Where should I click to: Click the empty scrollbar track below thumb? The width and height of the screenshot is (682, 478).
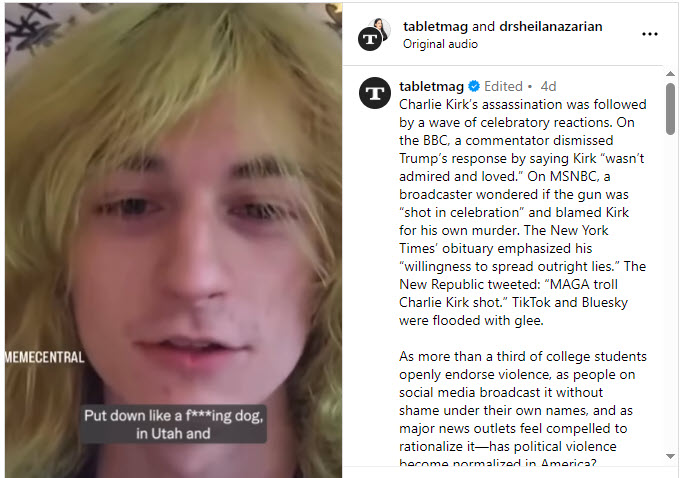(670, 300)
